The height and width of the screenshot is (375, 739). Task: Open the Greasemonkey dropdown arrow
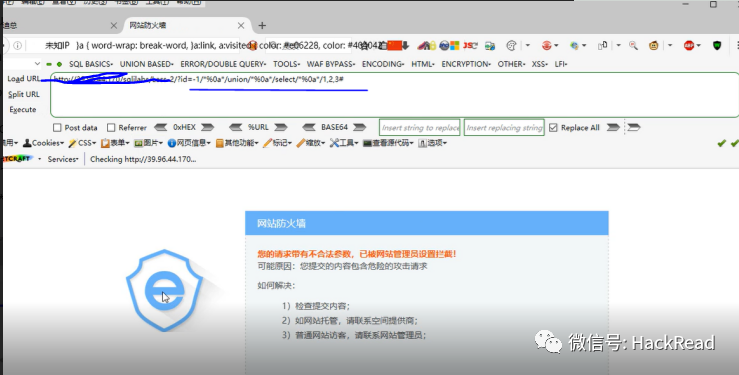[x=670, y=46]
